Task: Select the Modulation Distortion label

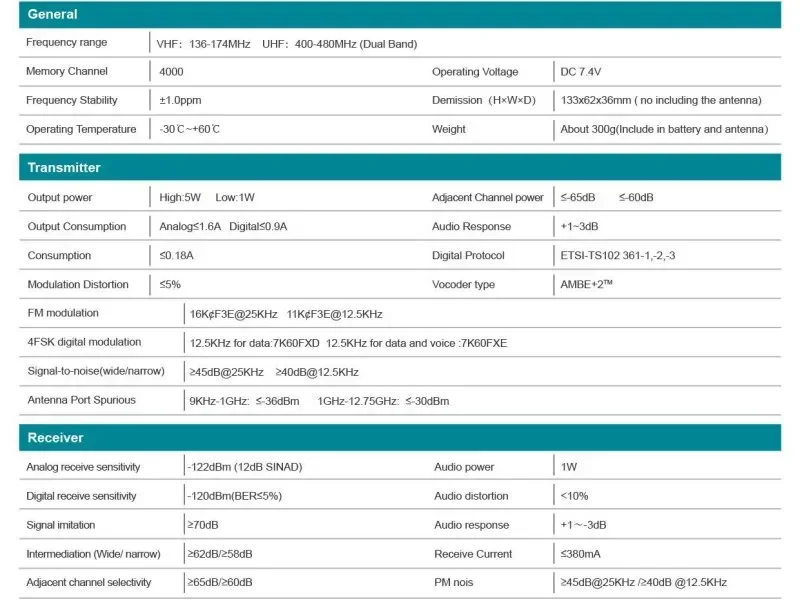Action: pos(78,284)
